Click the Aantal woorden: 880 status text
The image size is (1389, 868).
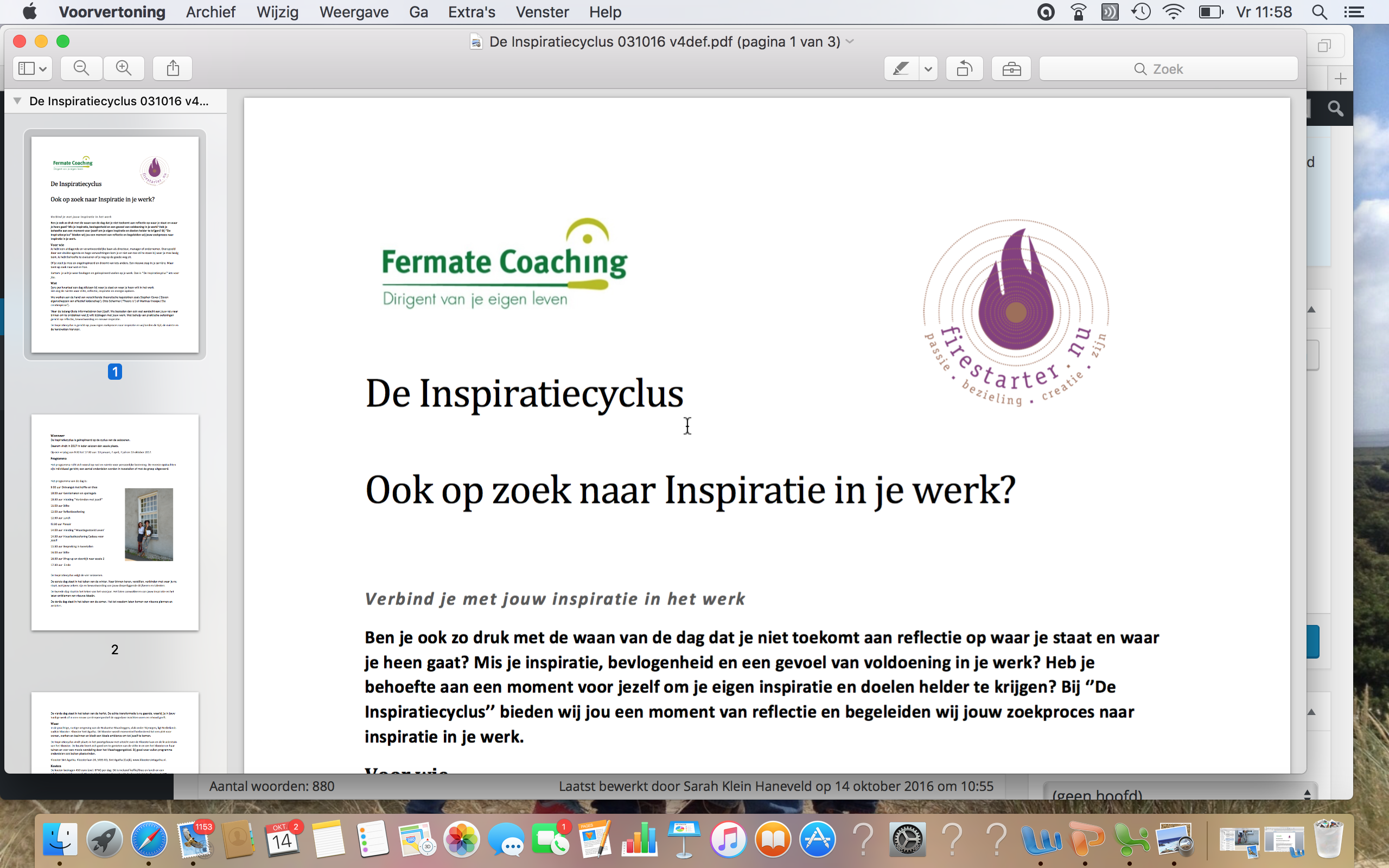click(x=271, y=786)
